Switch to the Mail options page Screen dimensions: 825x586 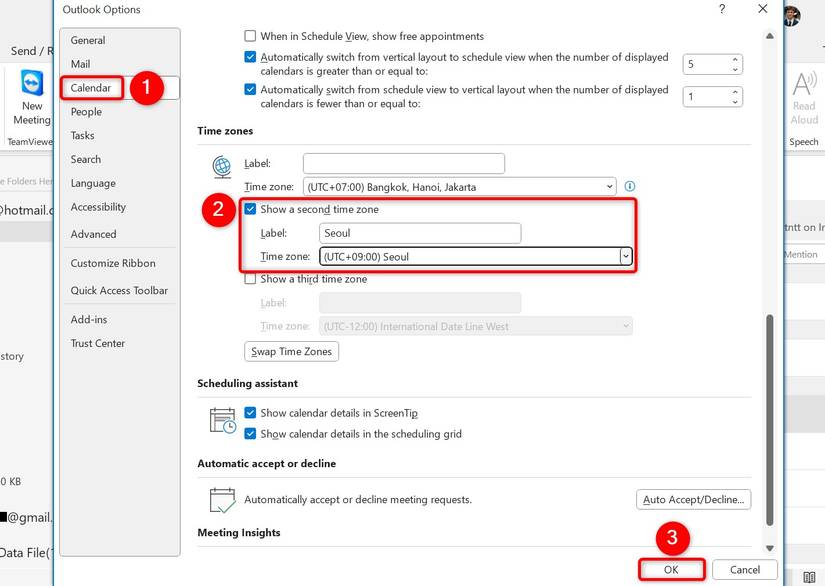pyautogui.click(x=82, y=64)
